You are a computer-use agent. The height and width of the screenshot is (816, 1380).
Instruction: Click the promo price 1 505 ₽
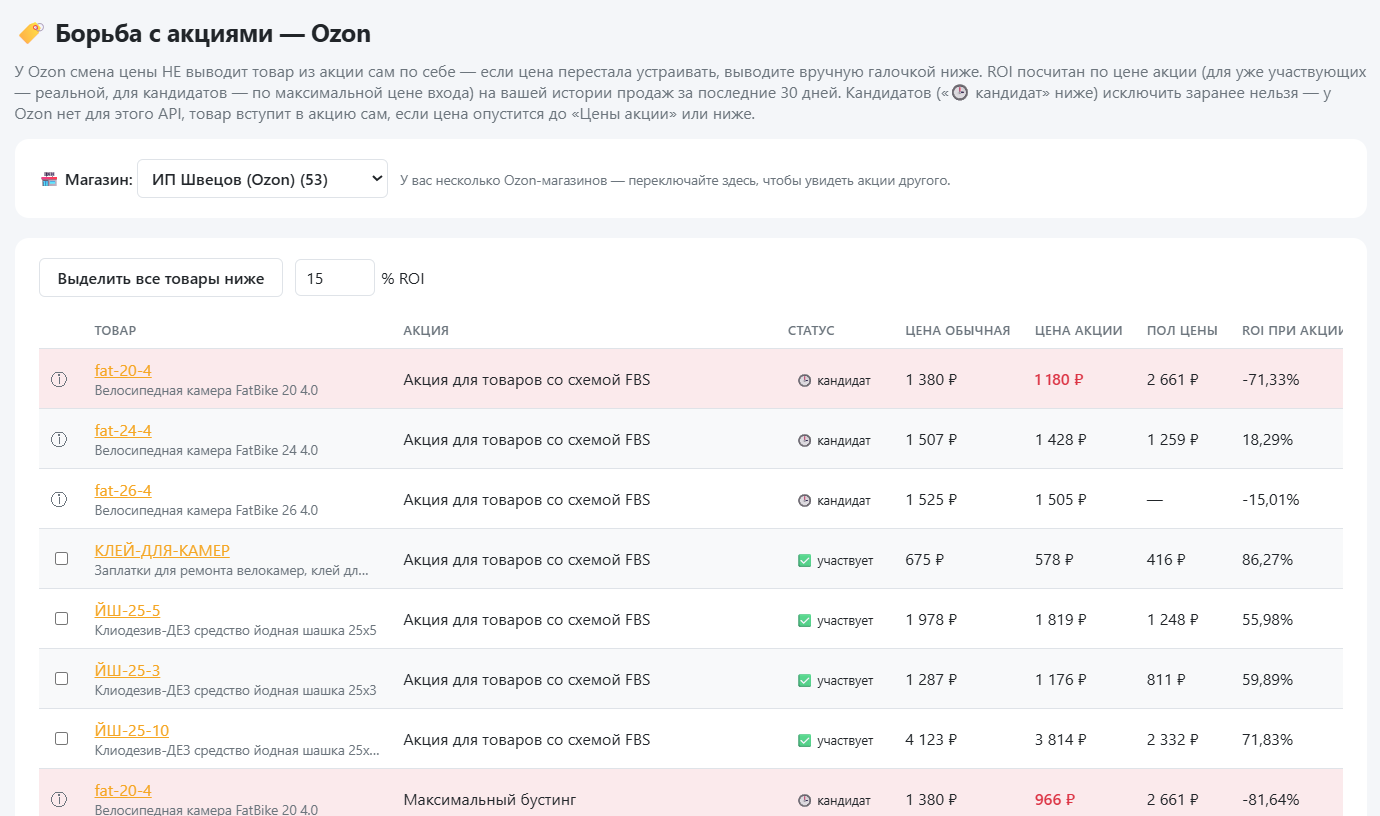[1060, 500]
